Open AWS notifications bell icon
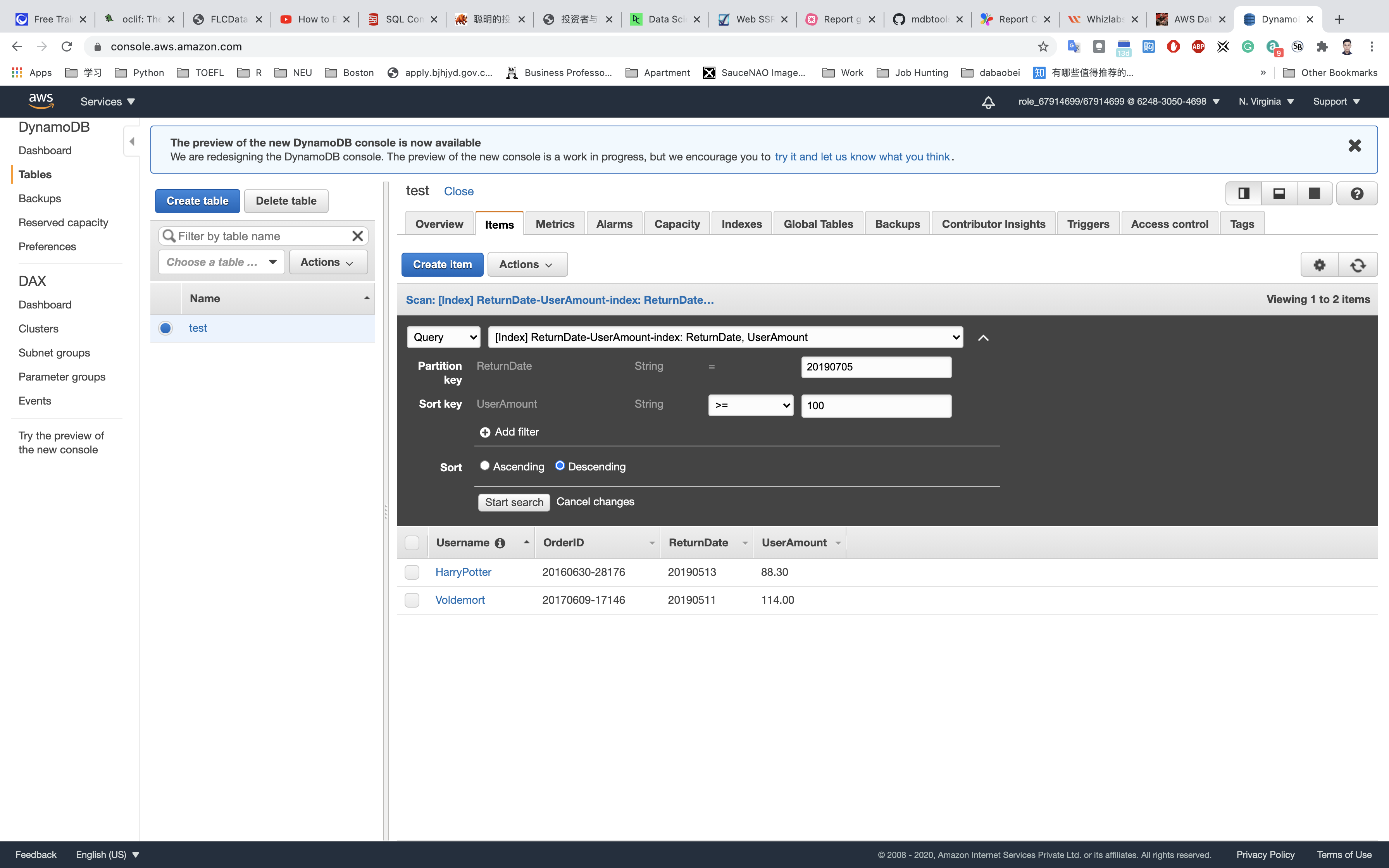The width and height of the screenshot is (1389, 868). tap(988, 102)
